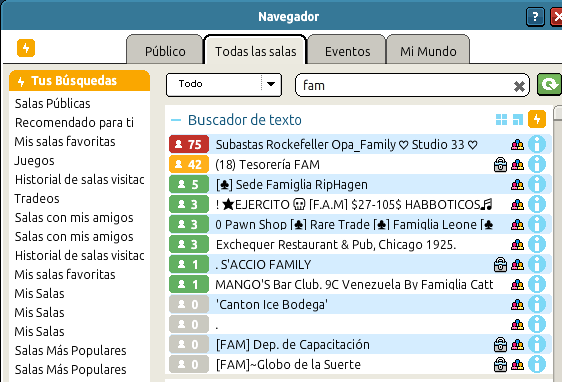Image resolution: width=562 pixels, height=382 pixels.
Task: Switch results to thumbnail grid view
Action: pyautogui.click(x=501, y=120)
